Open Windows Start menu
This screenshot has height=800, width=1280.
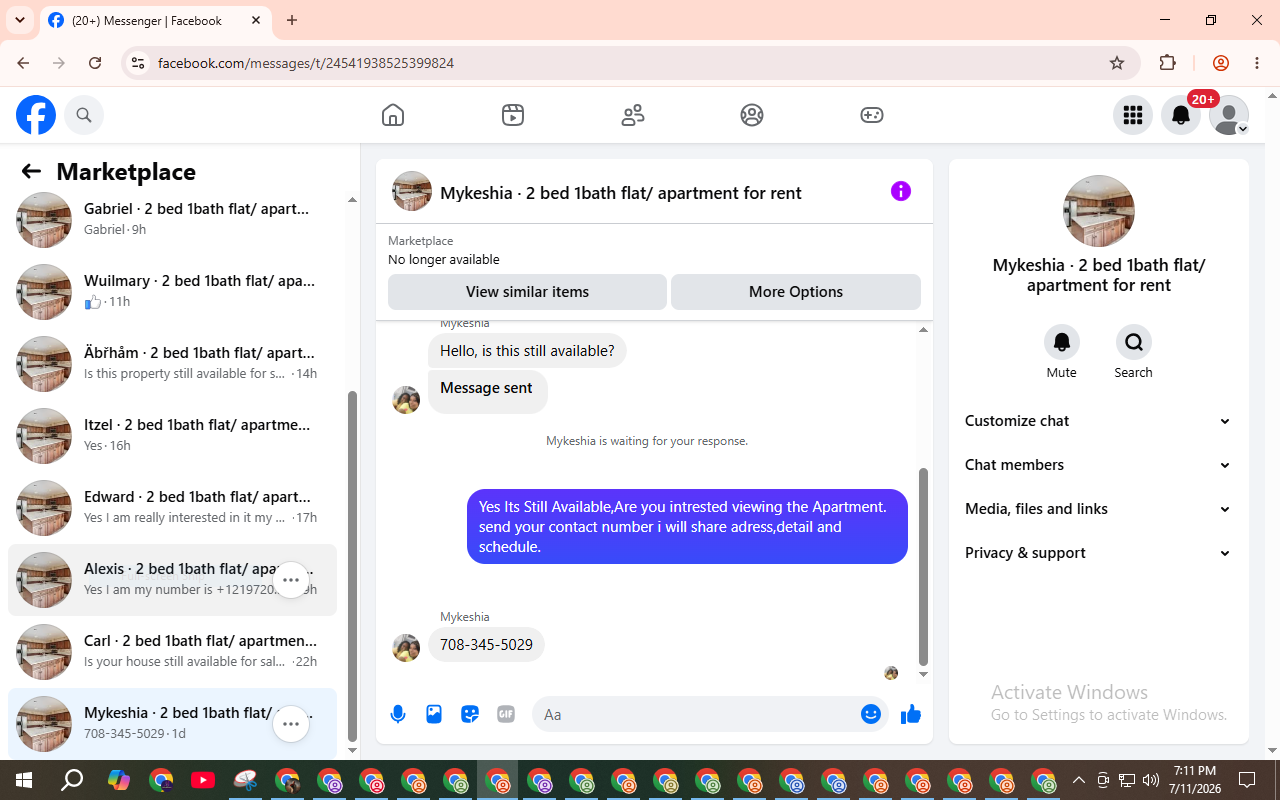24,780
